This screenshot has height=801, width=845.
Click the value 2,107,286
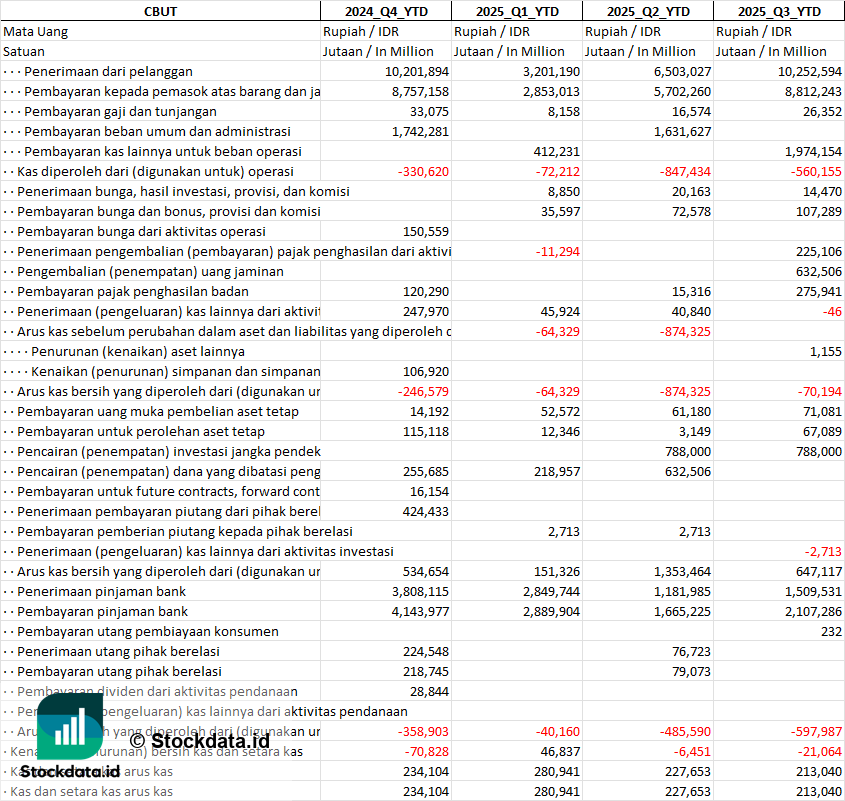(x=813, y=612)
